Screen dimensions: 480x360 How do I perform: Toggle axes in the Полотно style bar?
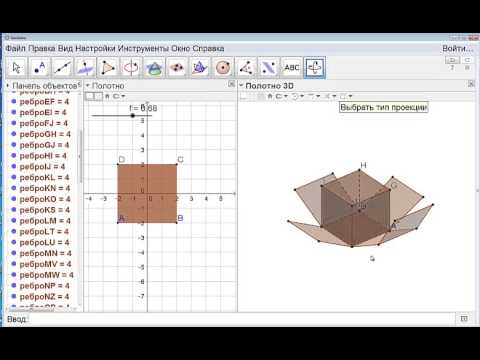tap(89, 97)
